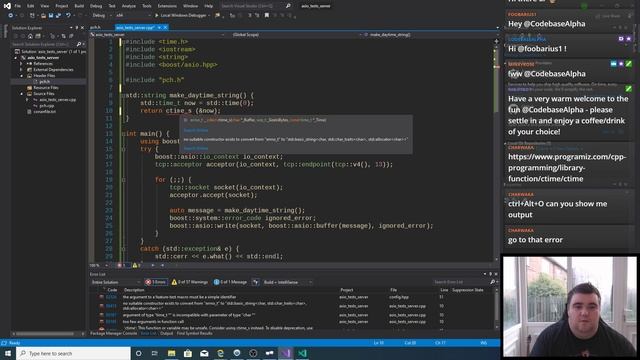Click the editor split handle above the scrollbar

pyautogui.click(x=496, y=41)
